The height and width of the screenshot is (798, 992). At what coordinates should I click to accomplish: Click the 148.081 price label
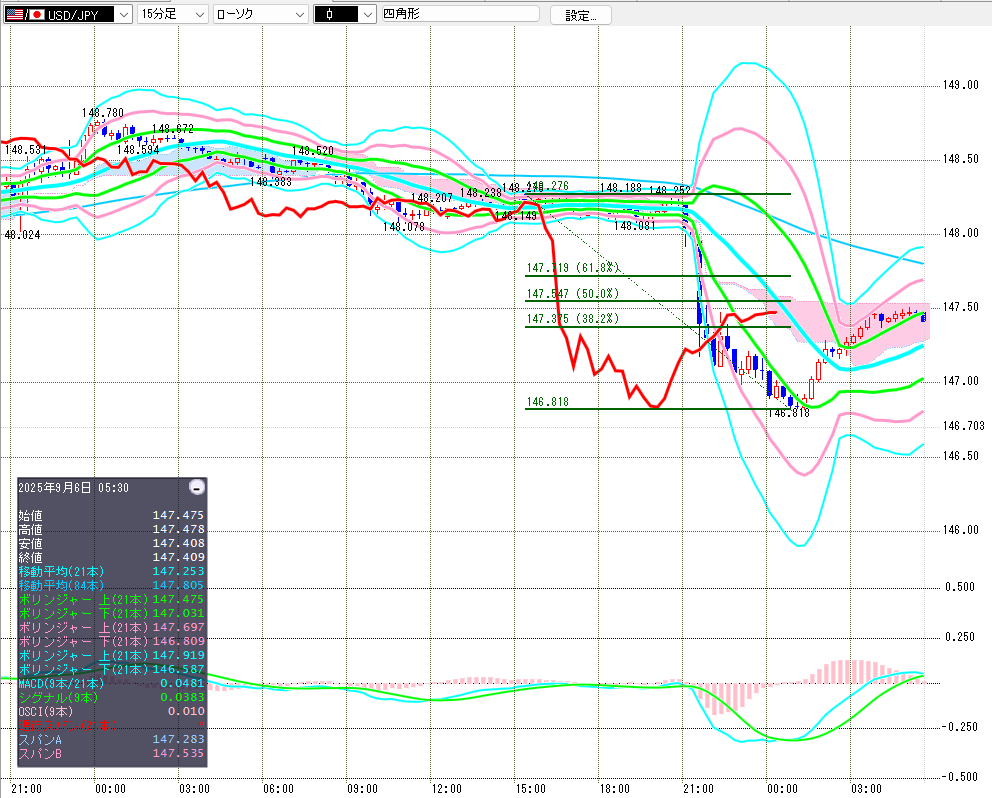click(x=635, y=226)
